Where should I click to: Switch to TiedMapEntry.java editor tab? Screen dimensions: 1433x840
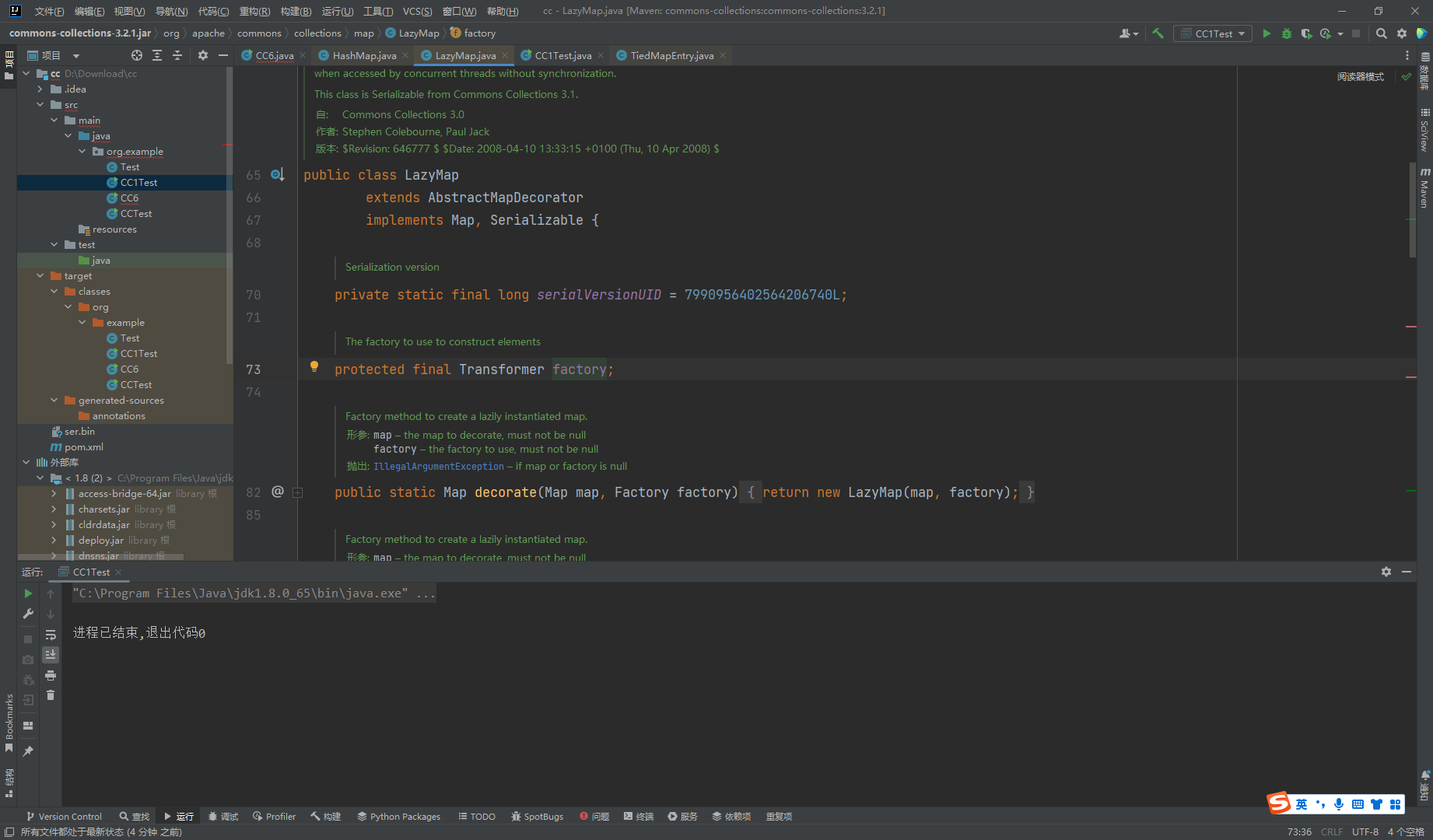pyautogui.click(x=671, y=55)
